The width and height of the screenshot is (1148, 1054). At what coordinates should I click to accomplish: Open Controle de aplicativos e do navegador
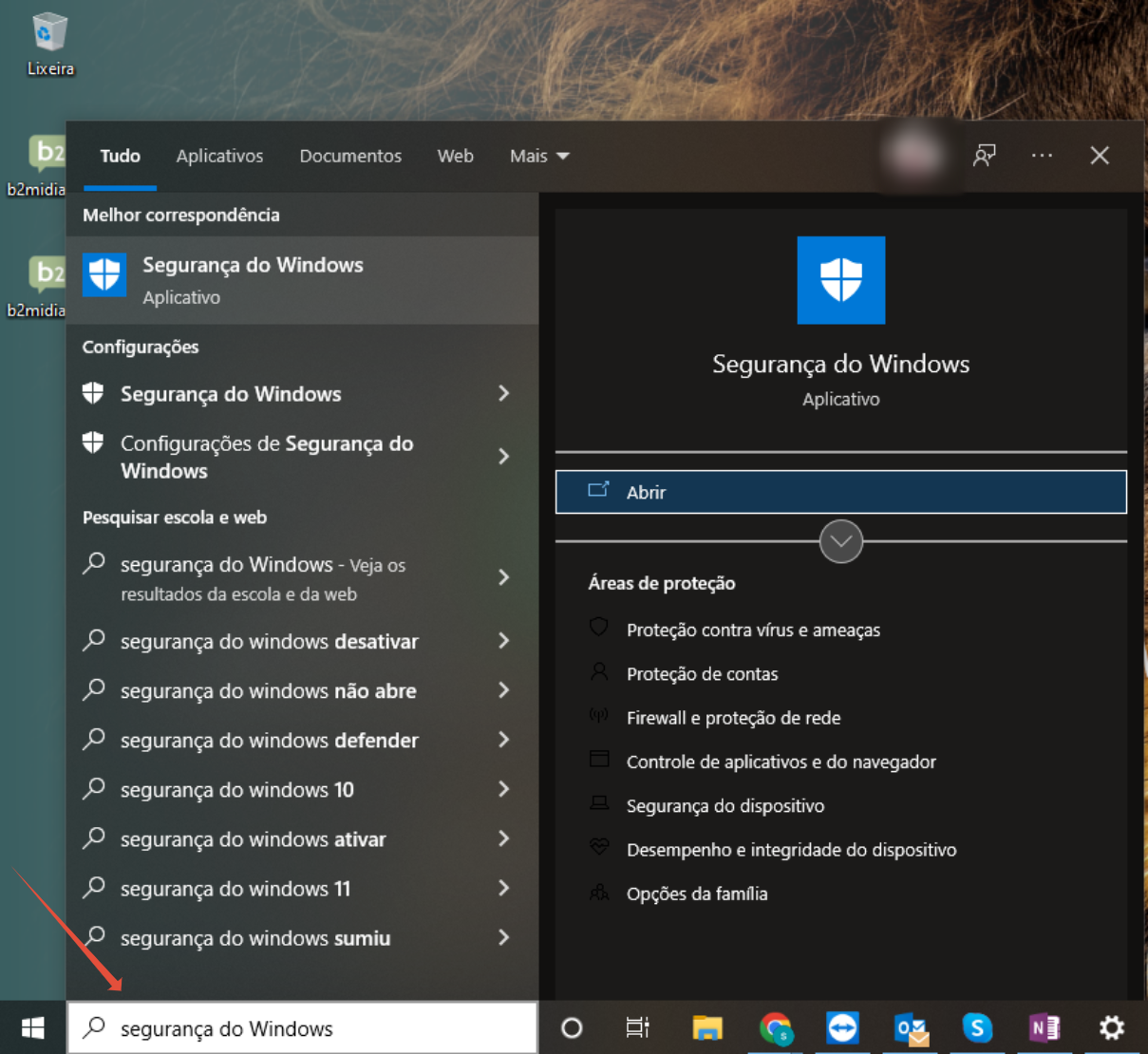click(x=781, y=762)
